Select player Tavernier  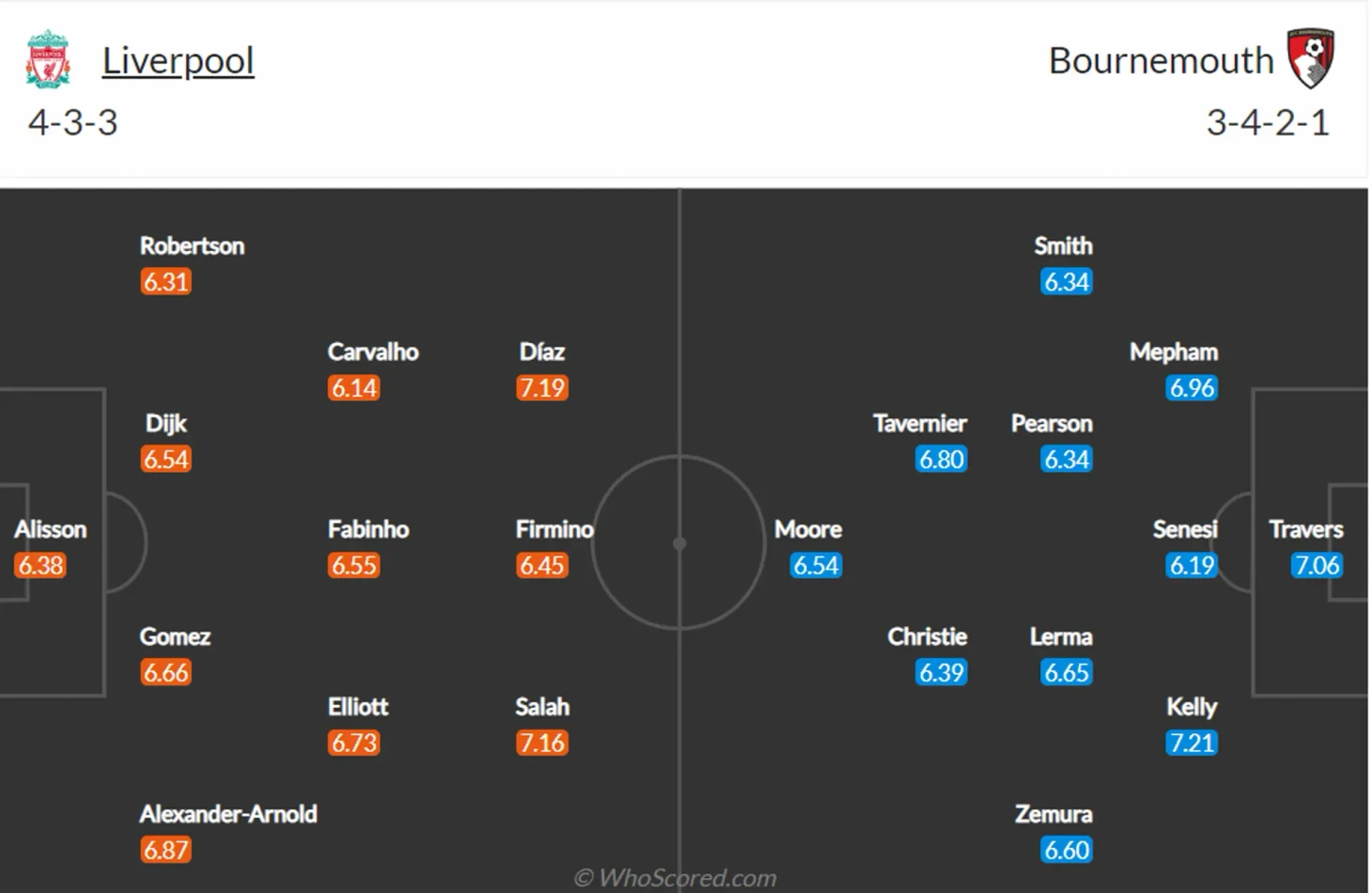click(920, 423)
